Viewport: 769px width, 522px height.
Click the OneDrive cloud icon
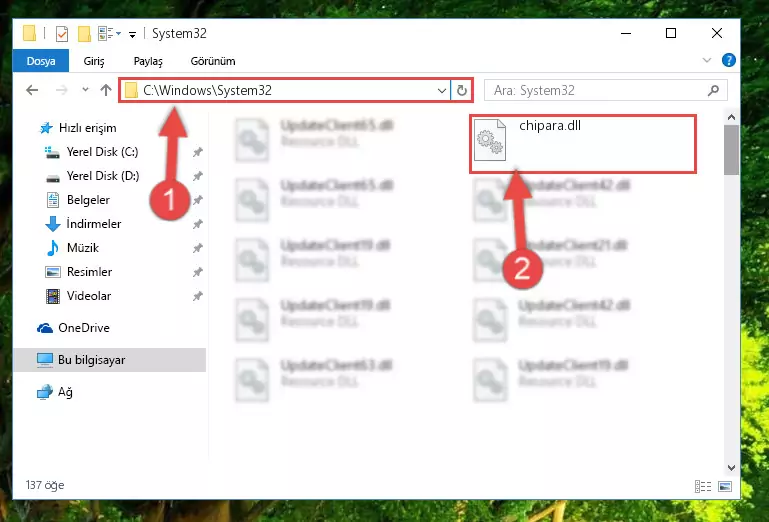(x=45, y=328)
